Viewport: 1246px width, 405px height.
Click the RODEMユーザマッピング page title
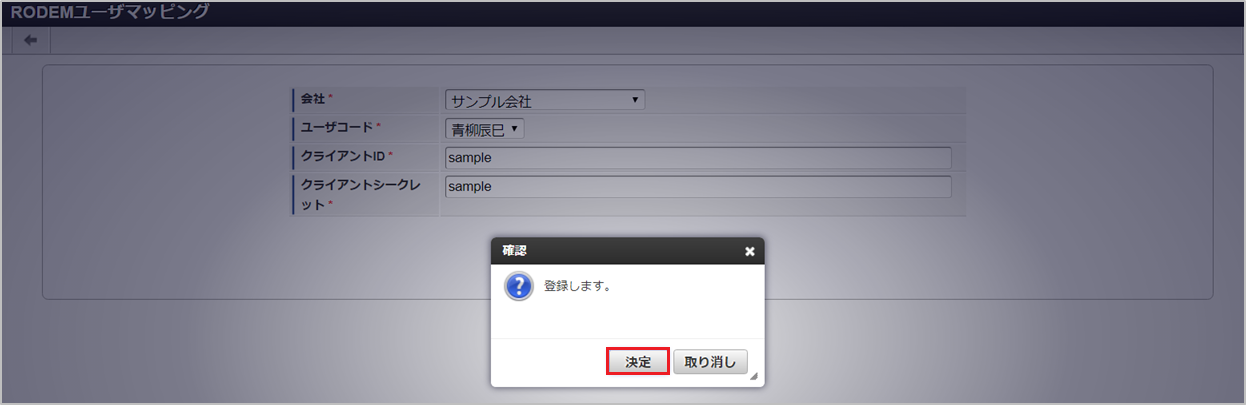tap(110, 12)
